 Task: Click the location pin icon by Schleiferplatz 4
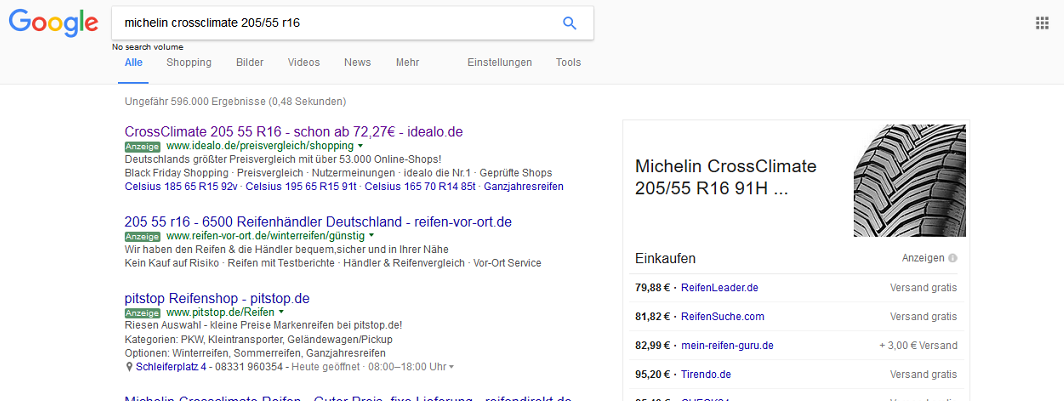[x=130, y=367]
